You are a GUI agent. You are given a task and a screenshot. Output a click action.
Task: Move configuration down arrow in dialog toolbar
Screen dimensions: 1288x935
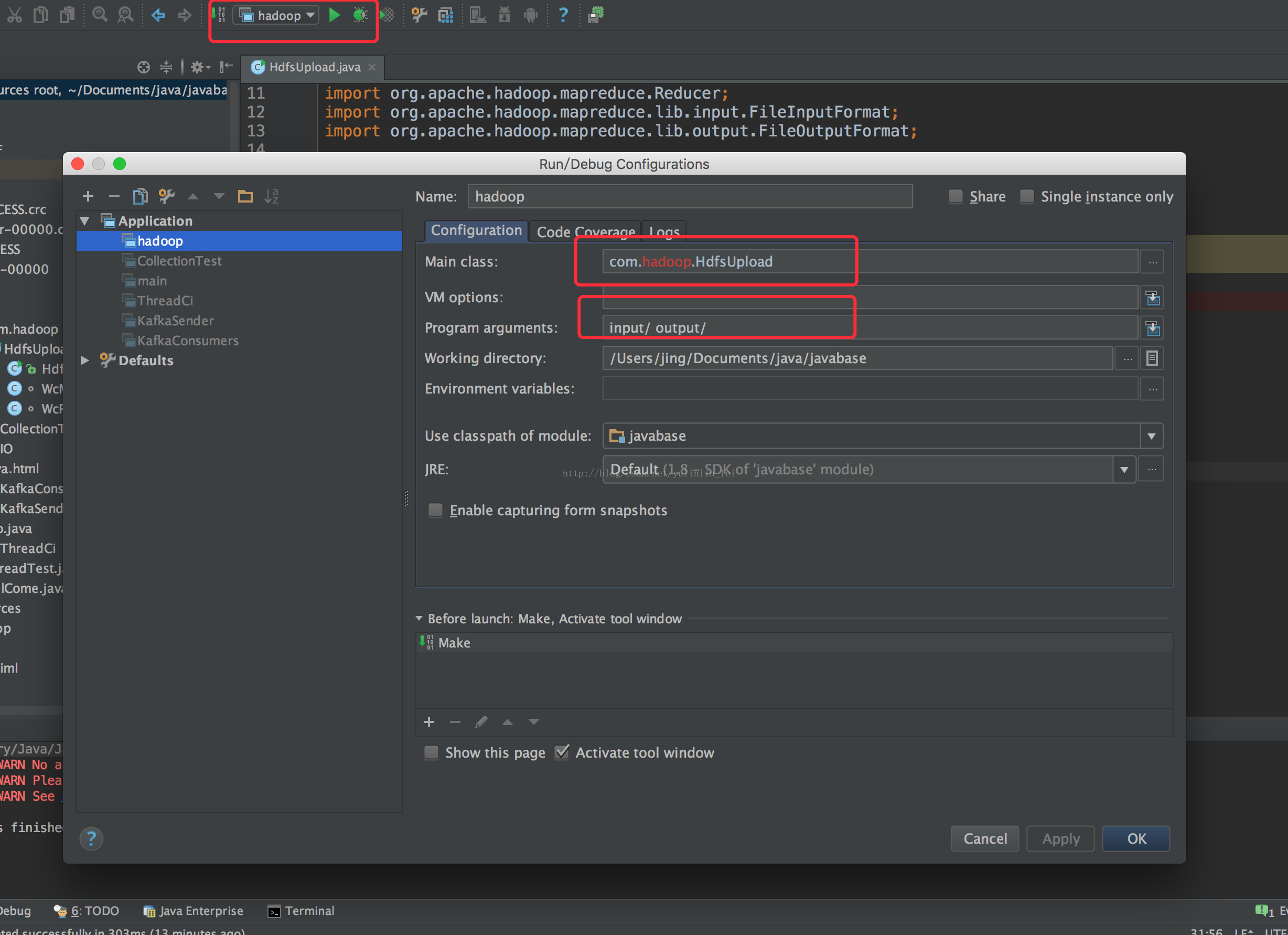219,197
